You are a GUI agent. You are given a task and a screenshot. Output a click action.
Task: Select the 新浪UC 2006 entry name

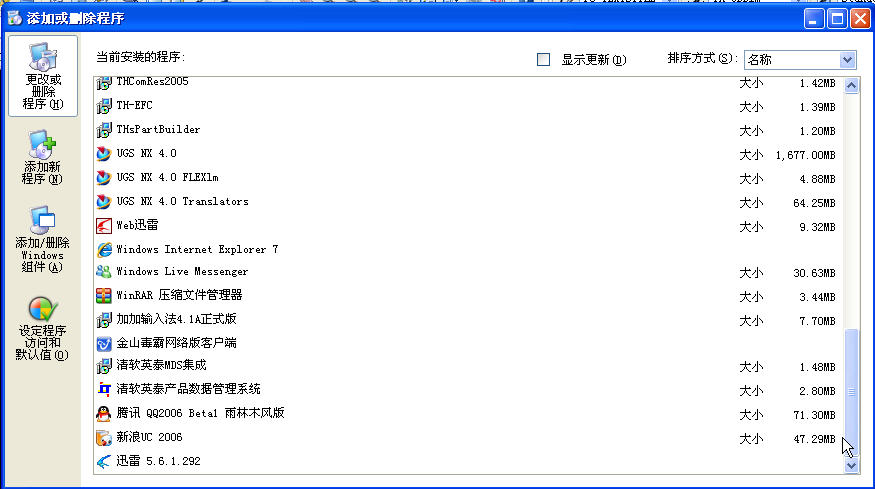point(149,437)
